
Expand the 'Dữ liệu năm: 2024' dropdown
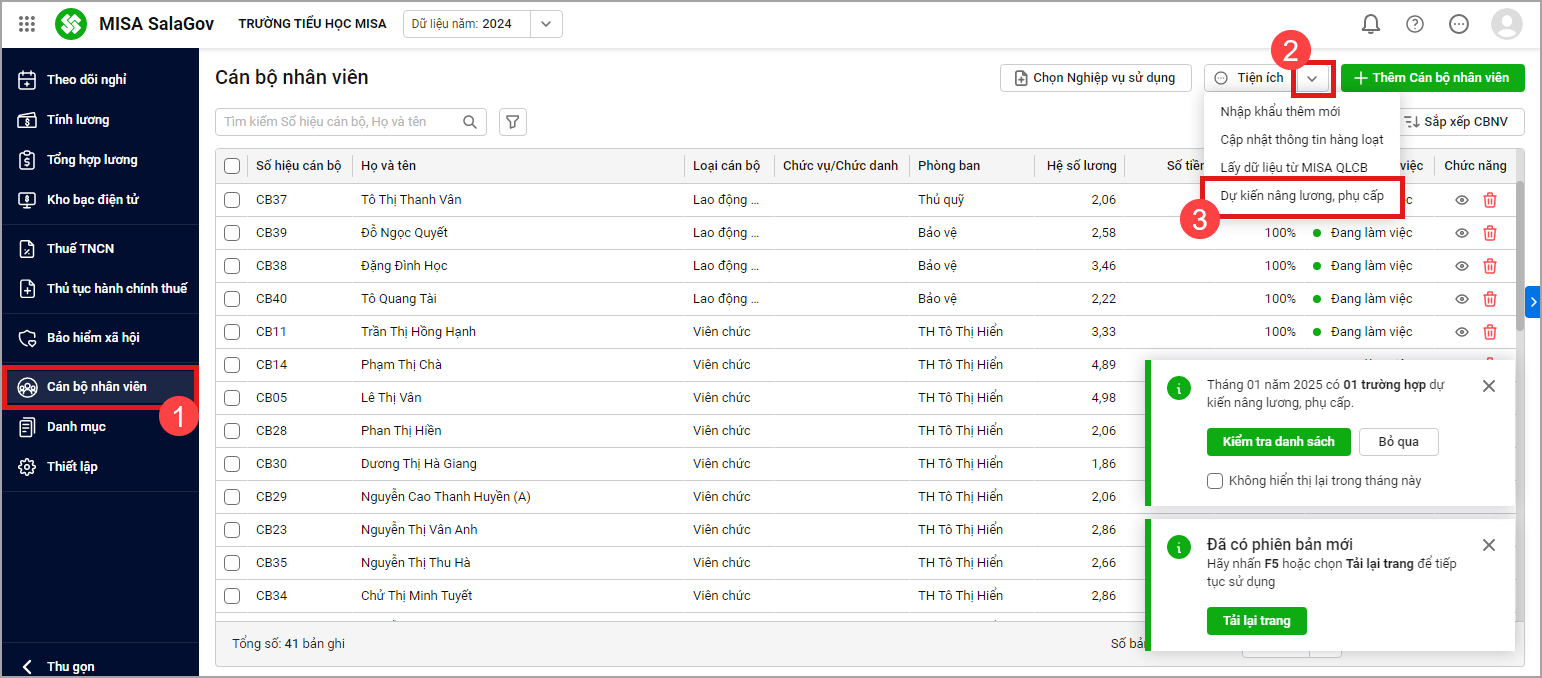click(x=545, y=24)
